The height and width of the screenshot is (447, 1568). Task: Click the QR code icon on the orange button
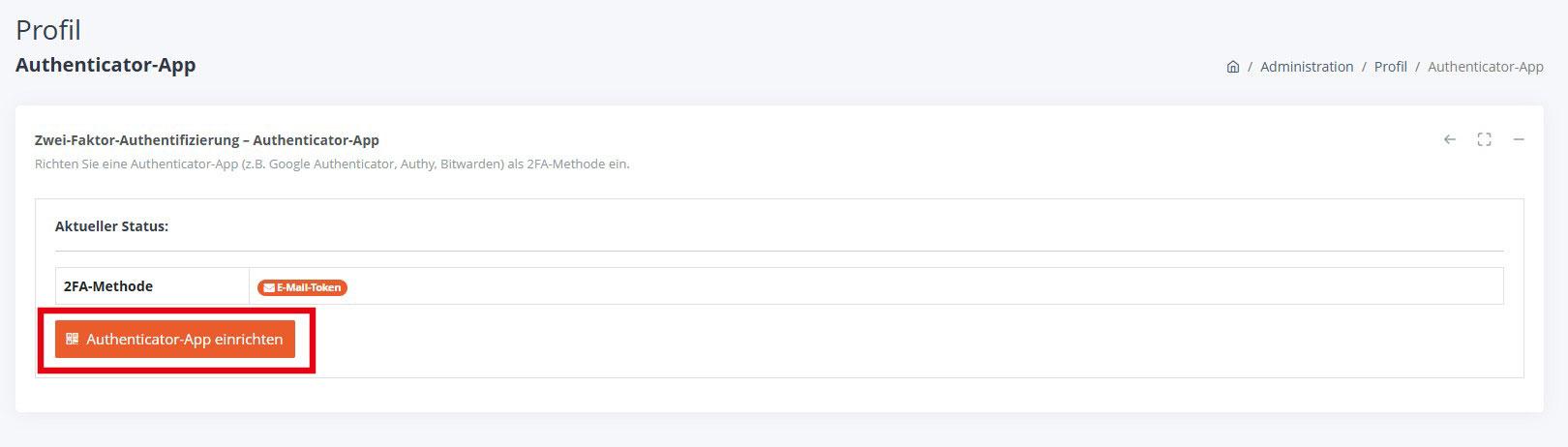pos(72,339)
